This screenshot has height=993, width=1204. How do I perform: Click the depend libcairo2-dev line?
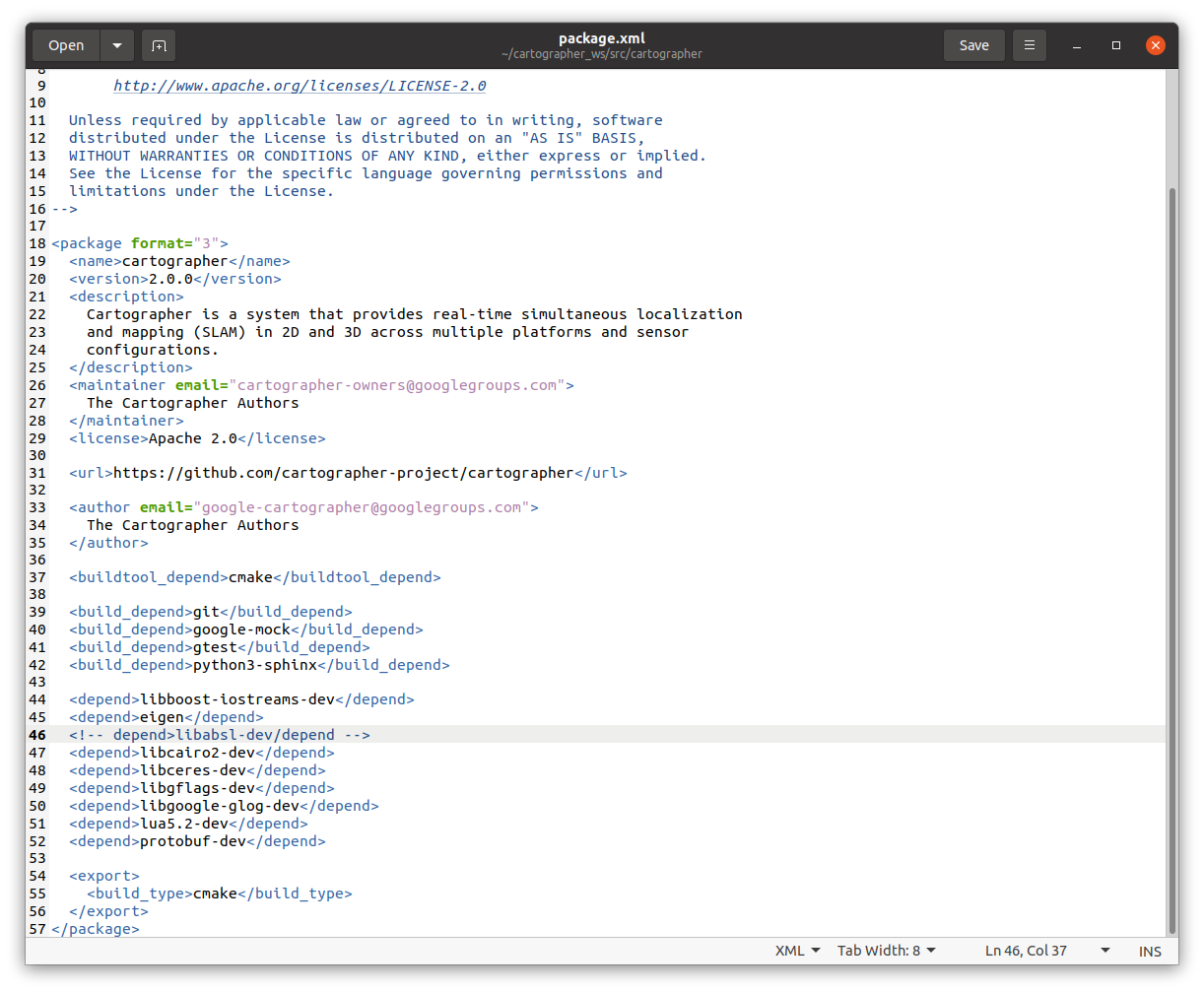point(202,753)
